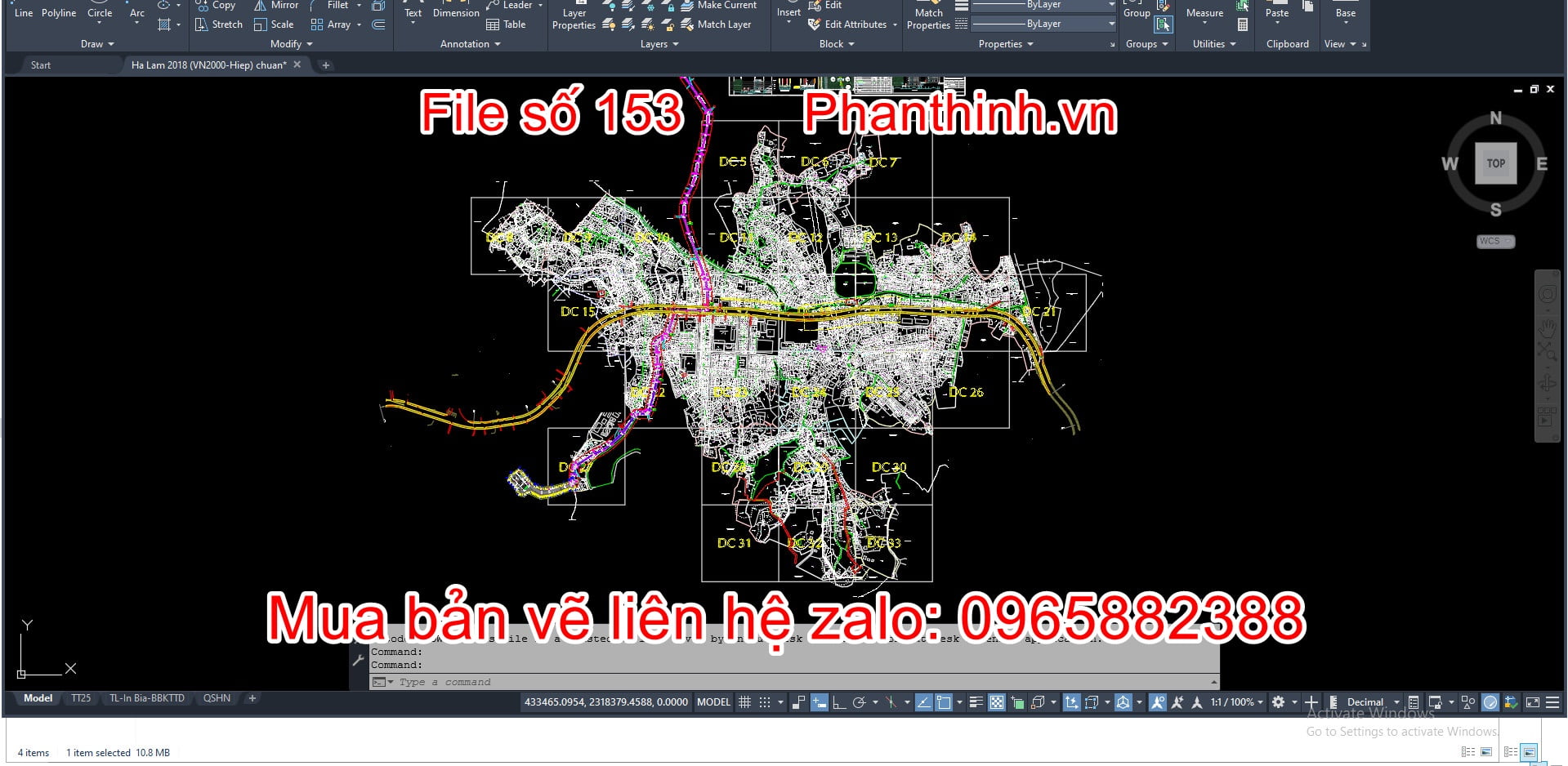The image size is (1568, 766).
Task: Insert a Table annotation
Action: point(506,24)
